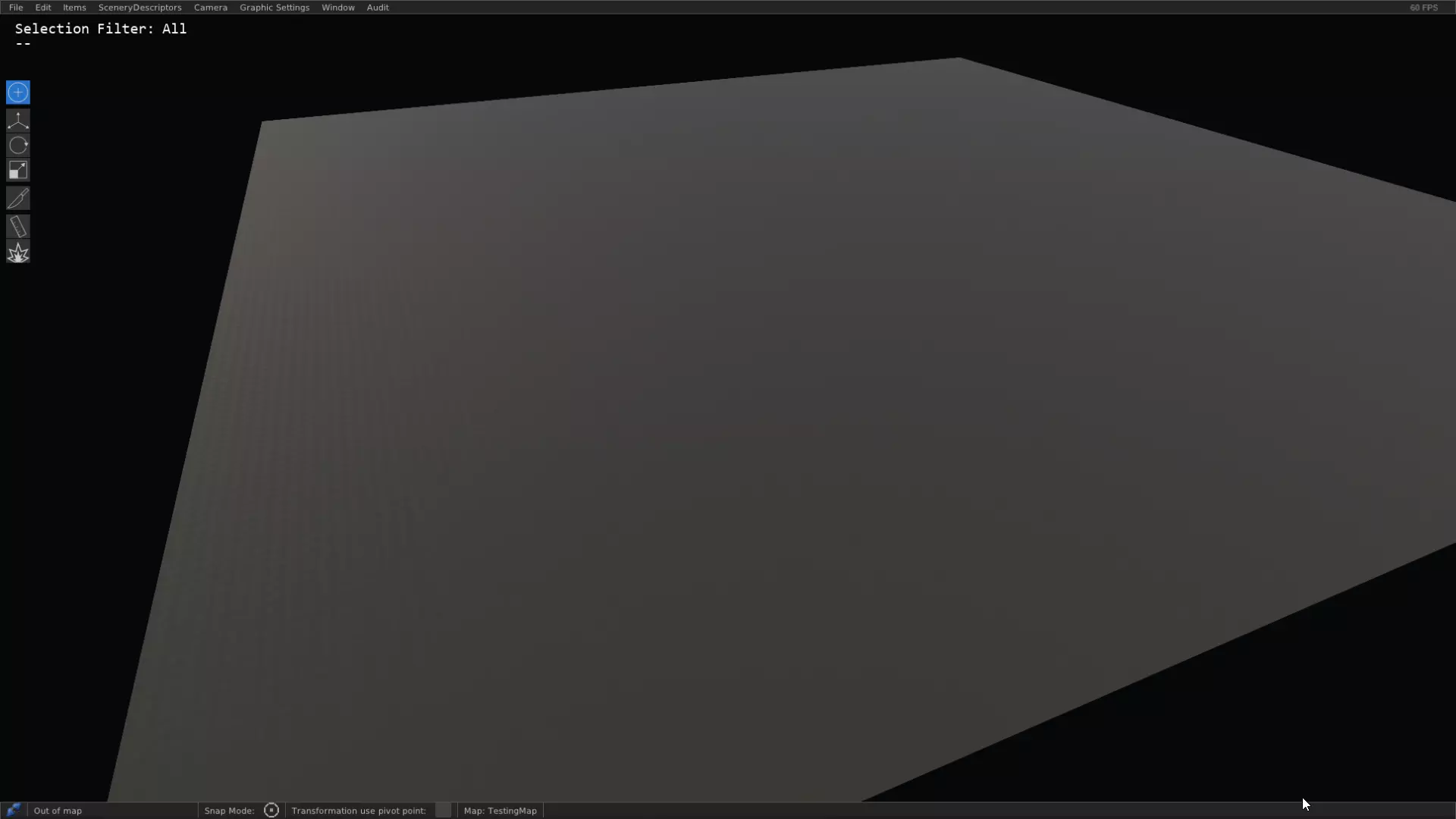Click the Out of map status field
This screenshot has width=1456, height=819.
pyautogui.click(x=58, y=811)
